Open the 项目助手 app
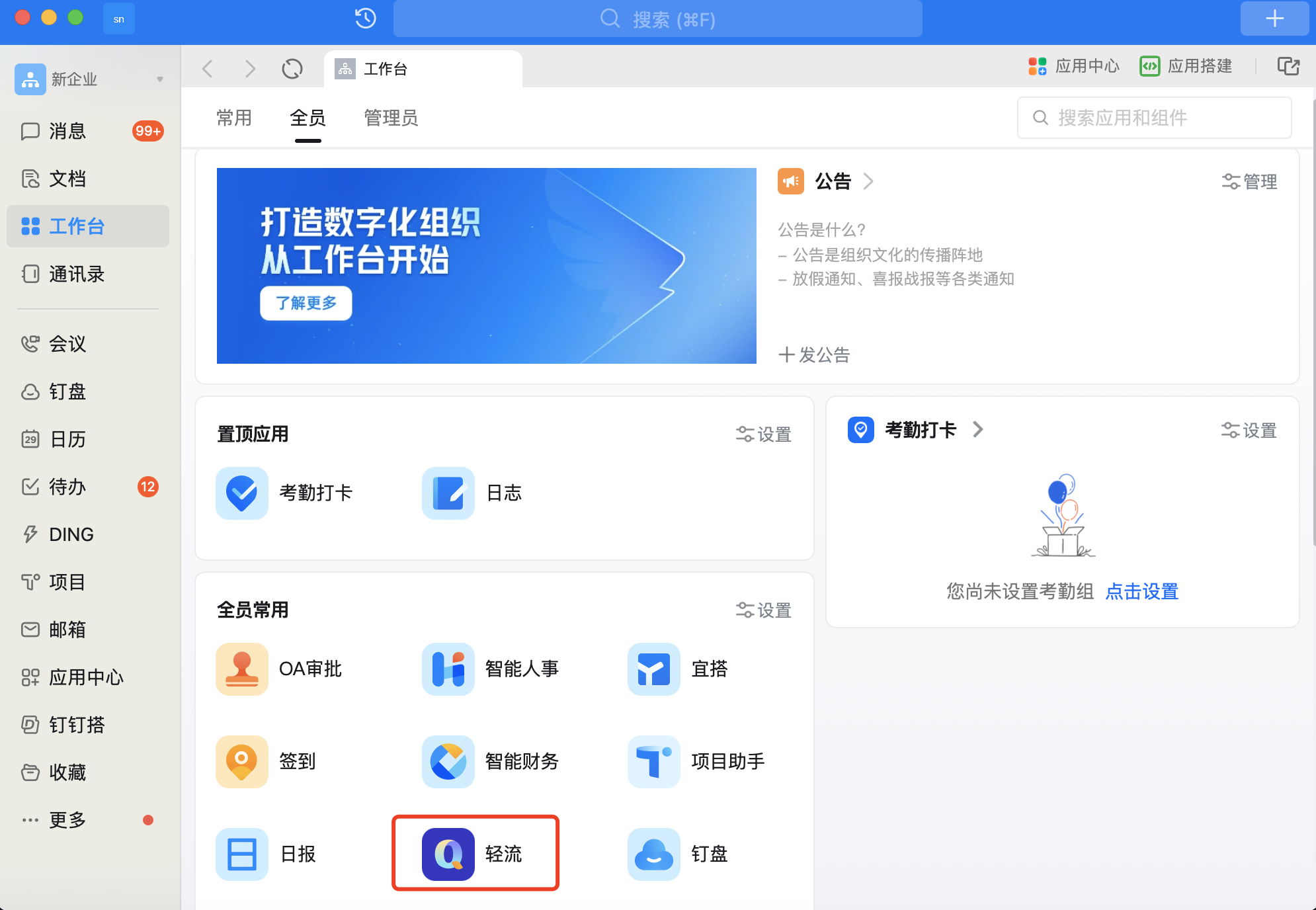Screen dimensions: 1316x910 [696, 762]
